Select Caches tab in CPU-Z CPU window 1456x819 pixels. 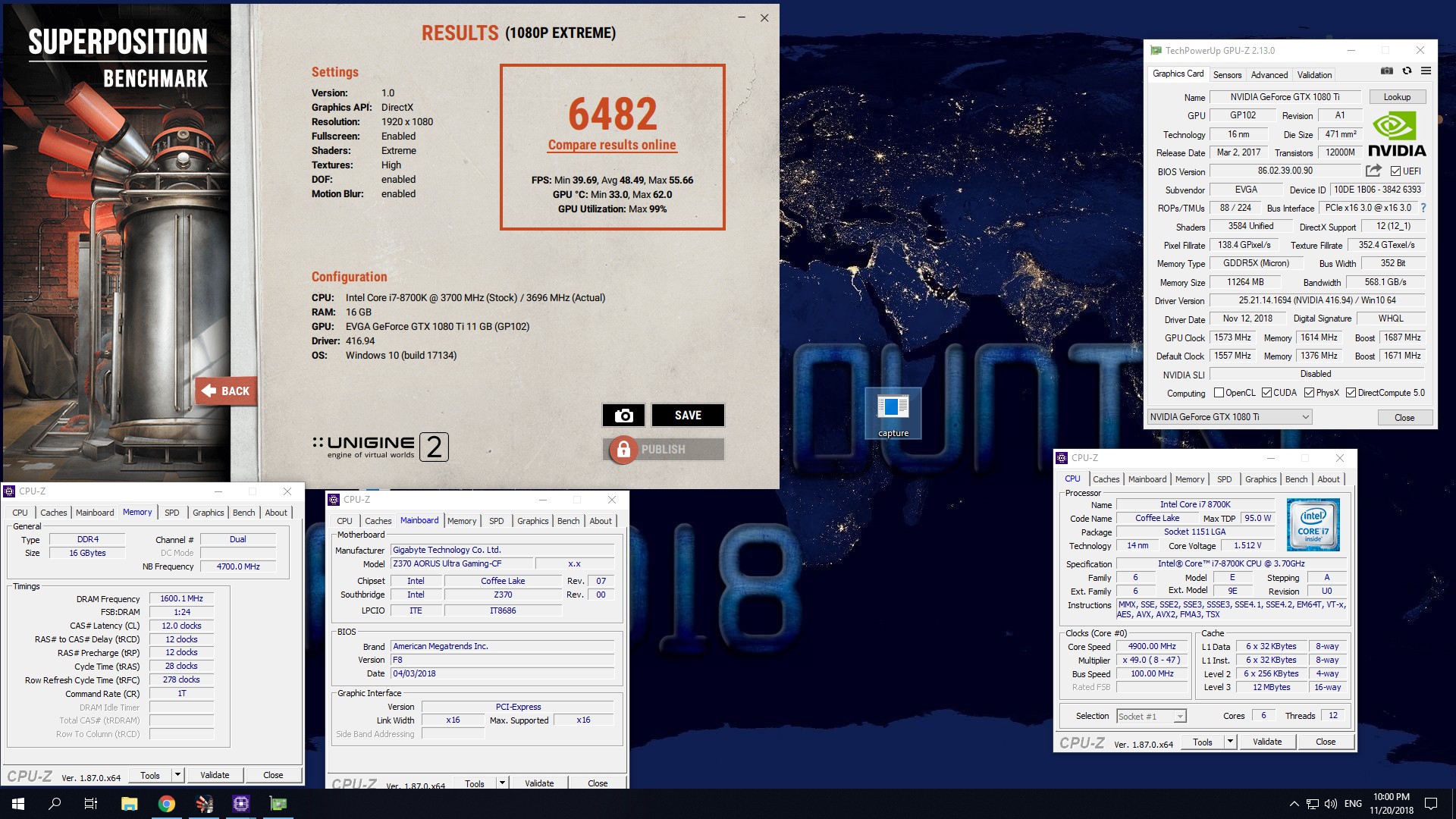(x=1106, y=479)
